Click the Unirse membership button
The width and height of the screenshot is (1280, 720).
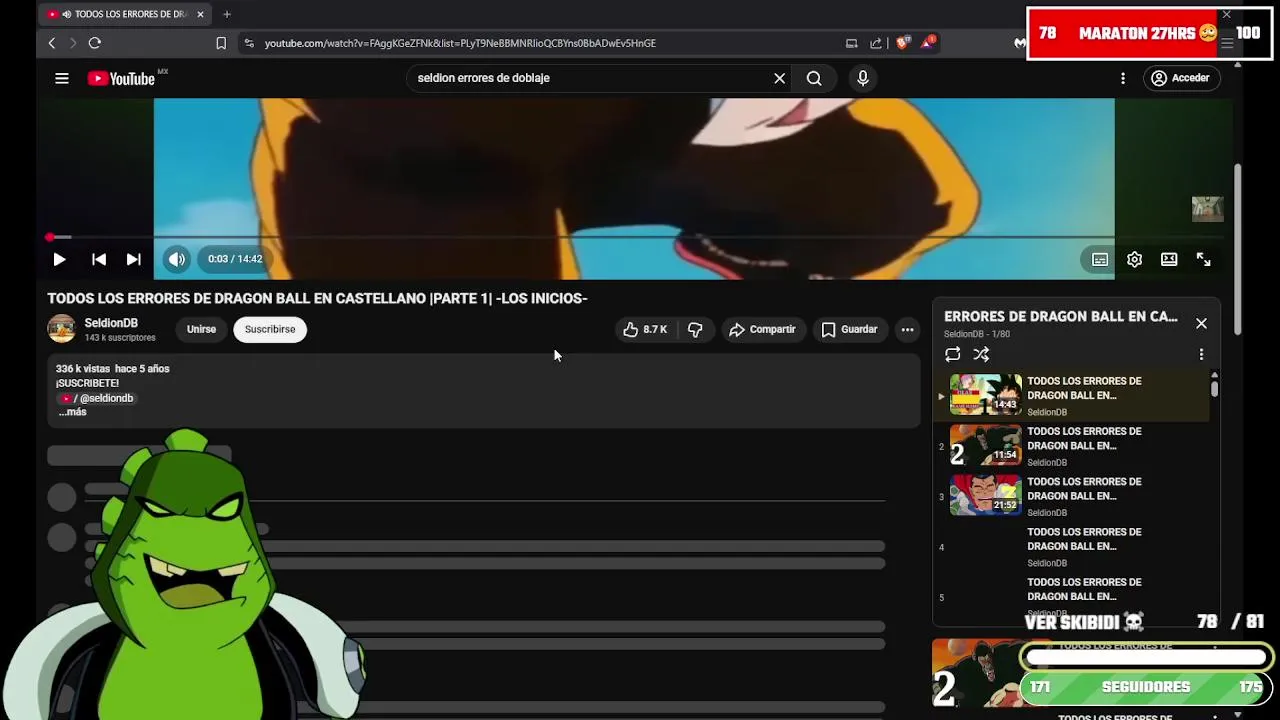[201, 329]
